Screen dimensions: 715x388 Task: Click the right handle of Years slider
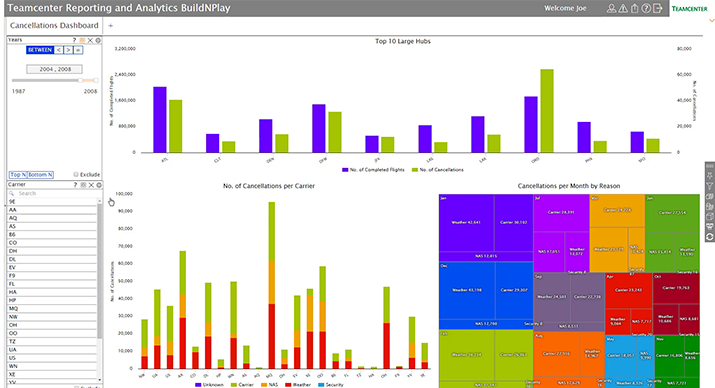click(x=96, y=80)
